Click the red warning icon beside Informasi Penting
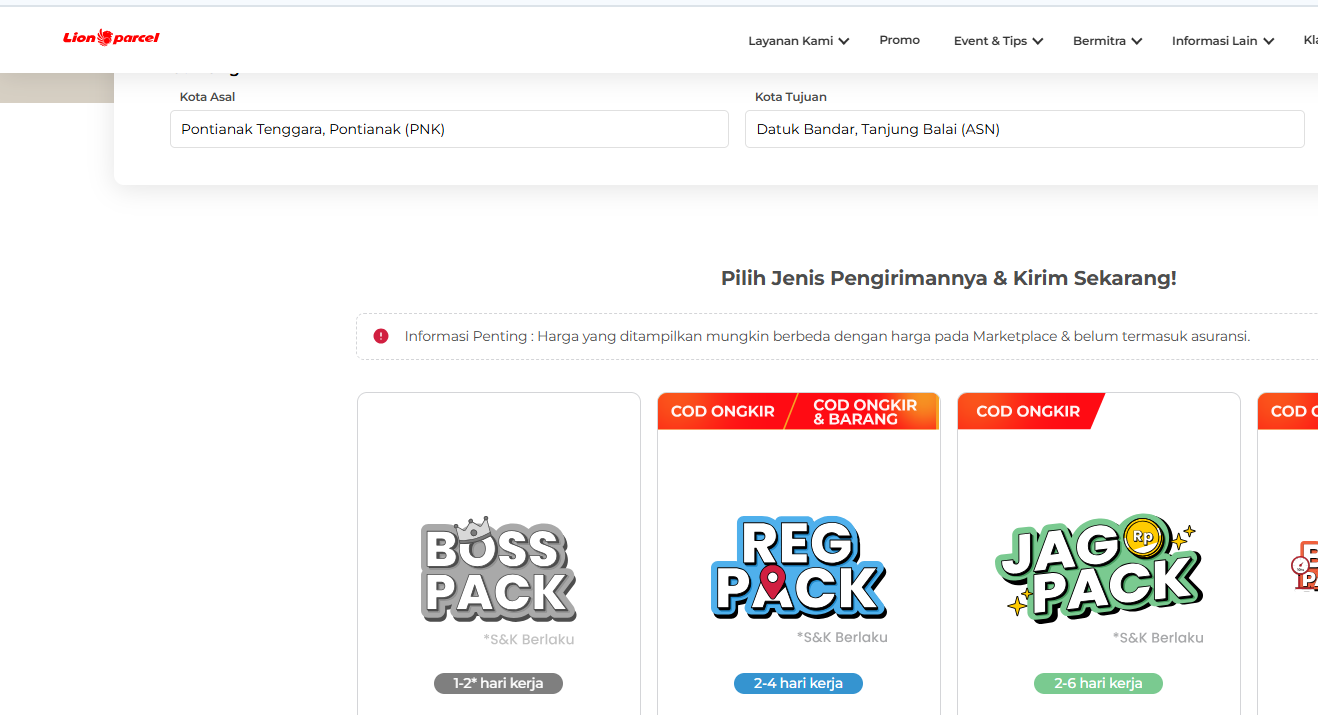This screenshot has height=715, width=1318. click(381, 336)
